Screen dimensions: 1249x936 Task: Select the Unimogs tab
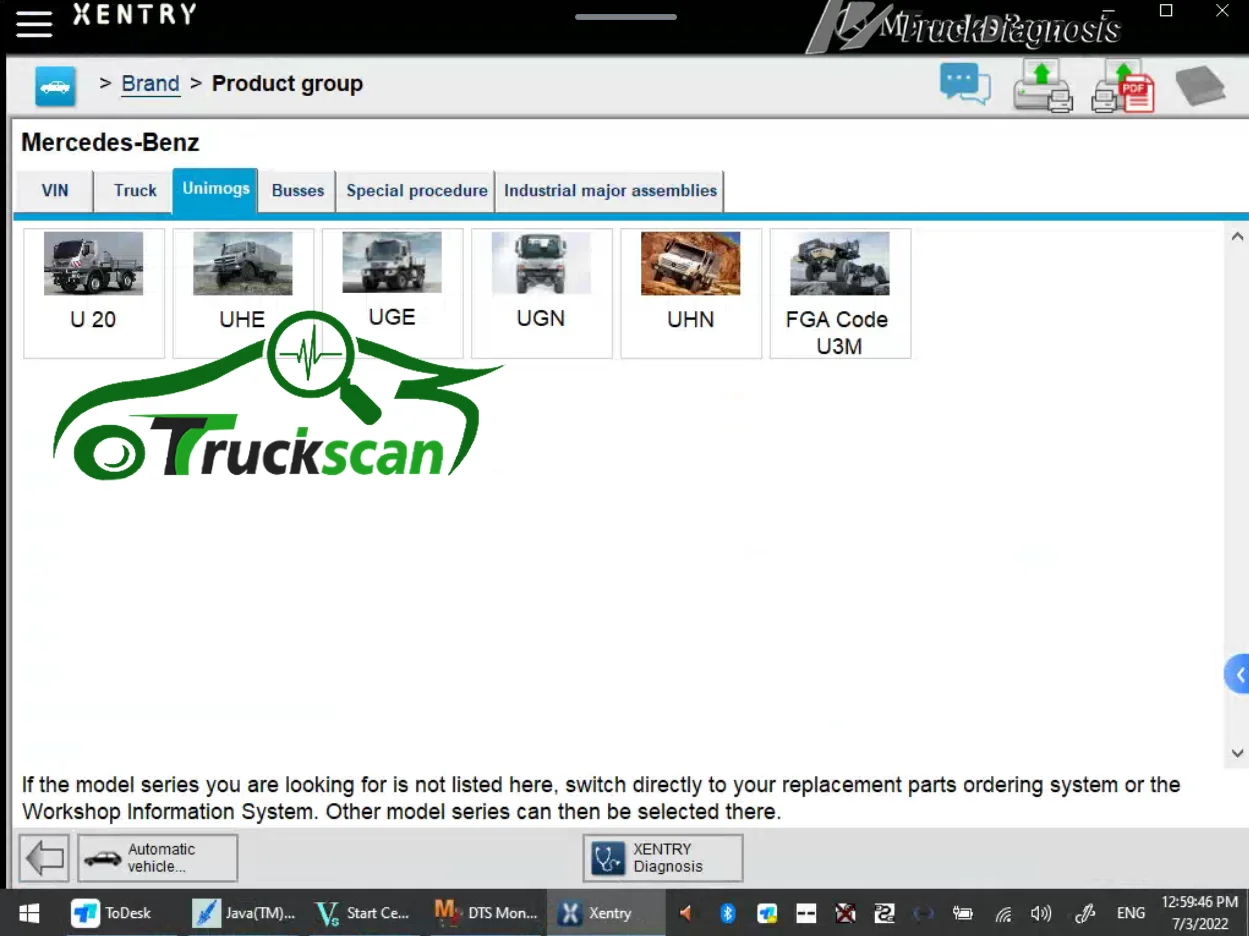click(216, 190)
